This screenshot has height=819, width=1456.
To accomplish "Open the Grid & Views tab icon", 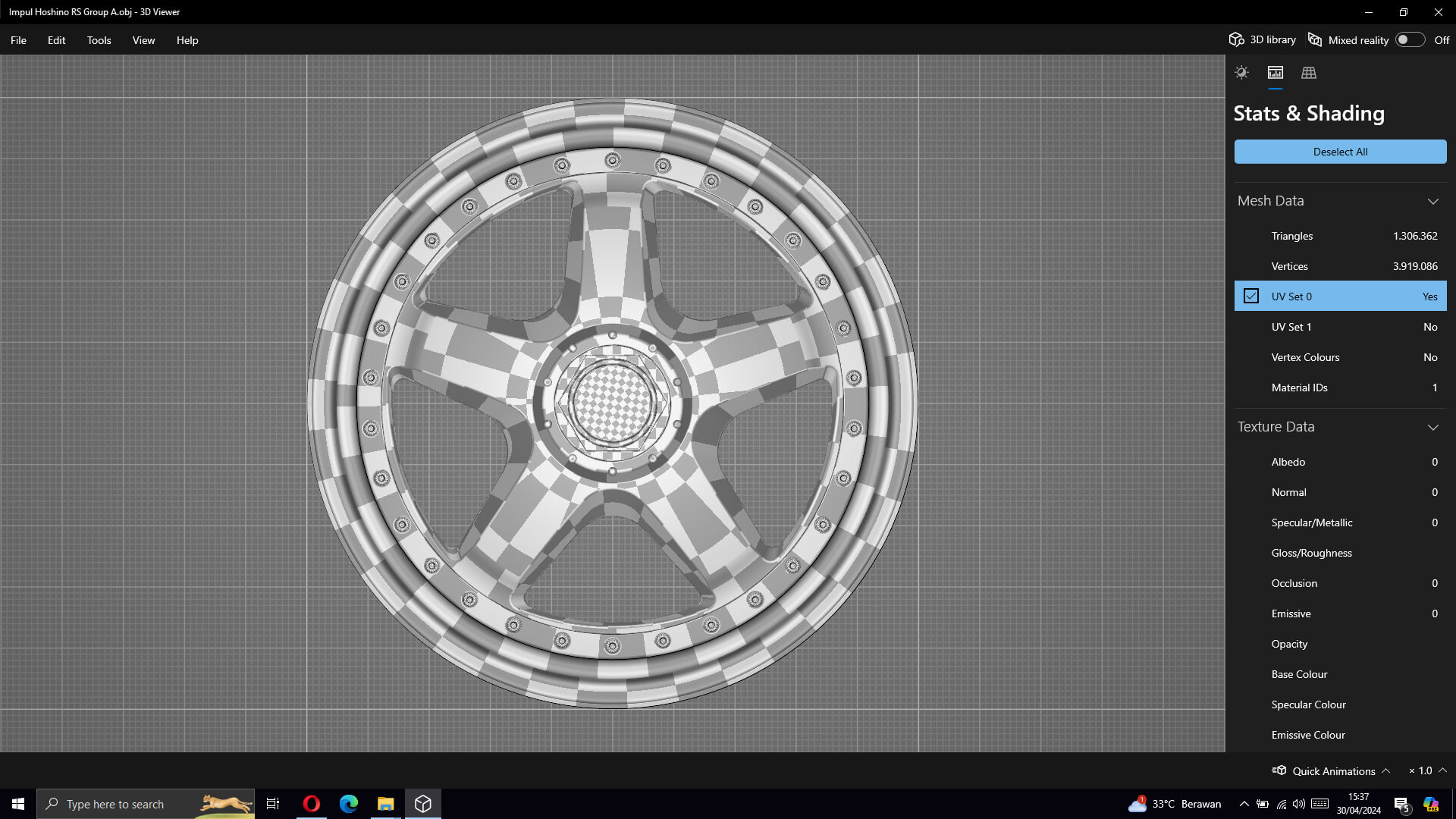I will pyautogui.click(x=1308, y=73).
